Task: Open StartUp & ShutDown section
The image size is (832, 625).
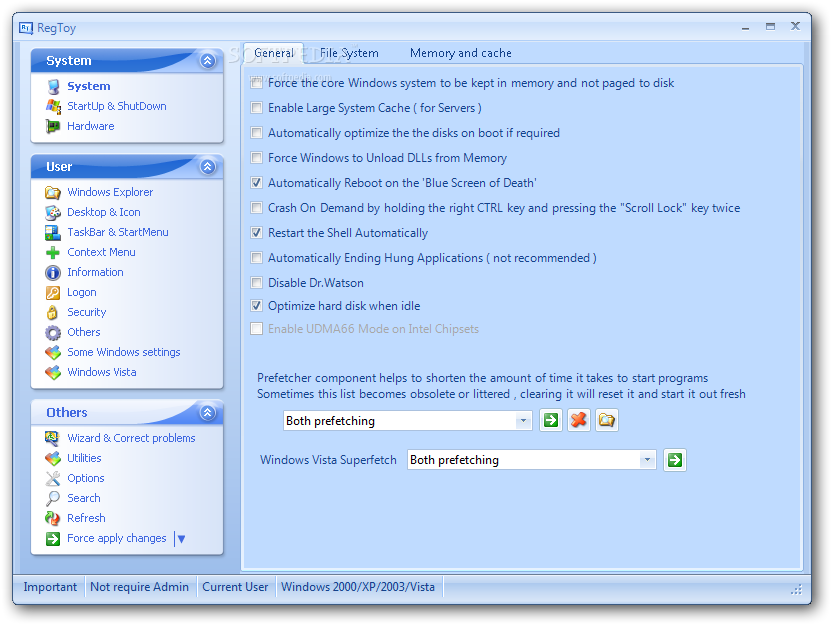Action: 117,106
